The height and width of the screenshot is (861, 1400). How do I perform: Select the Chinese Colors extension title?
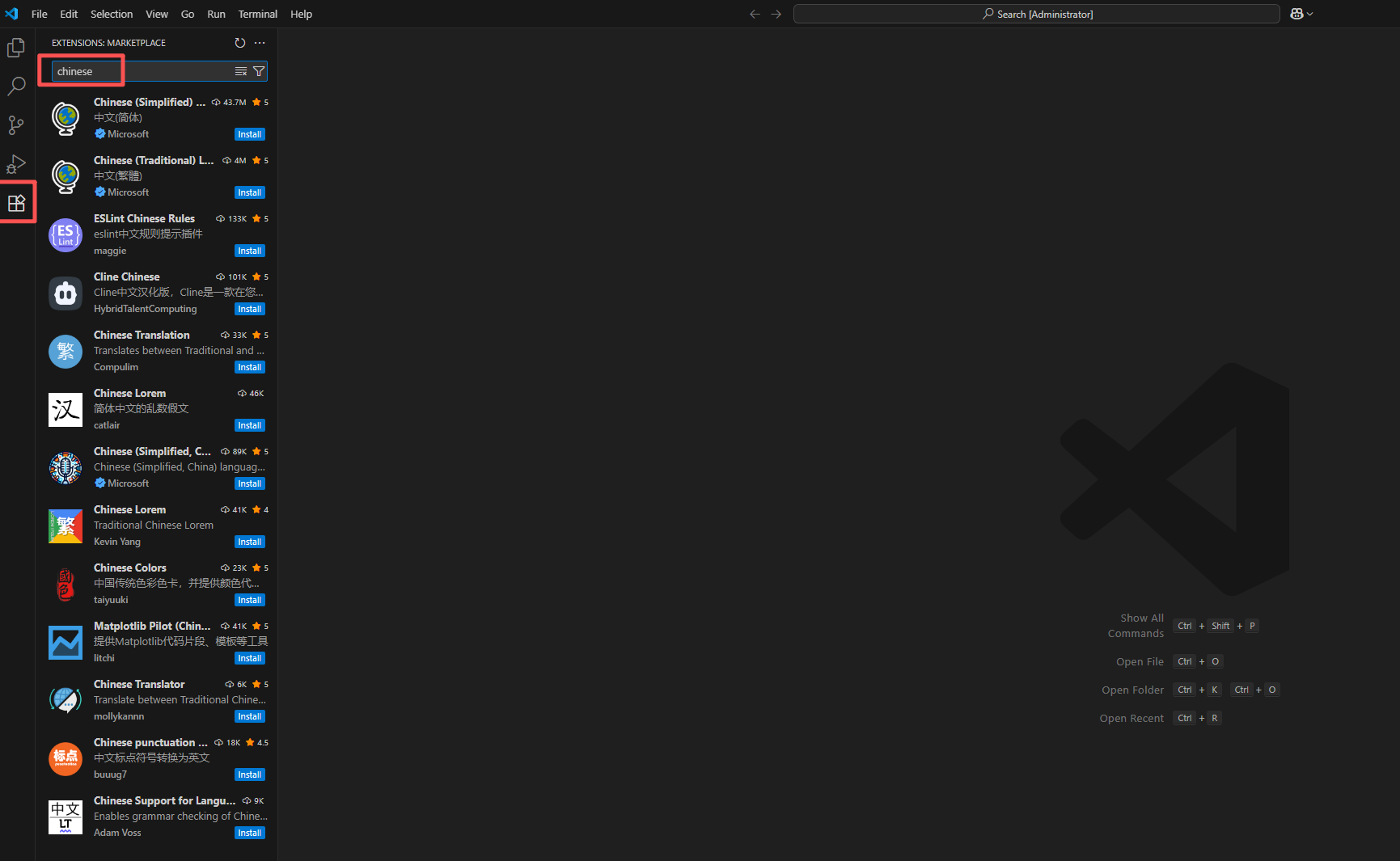coord(130,568)
